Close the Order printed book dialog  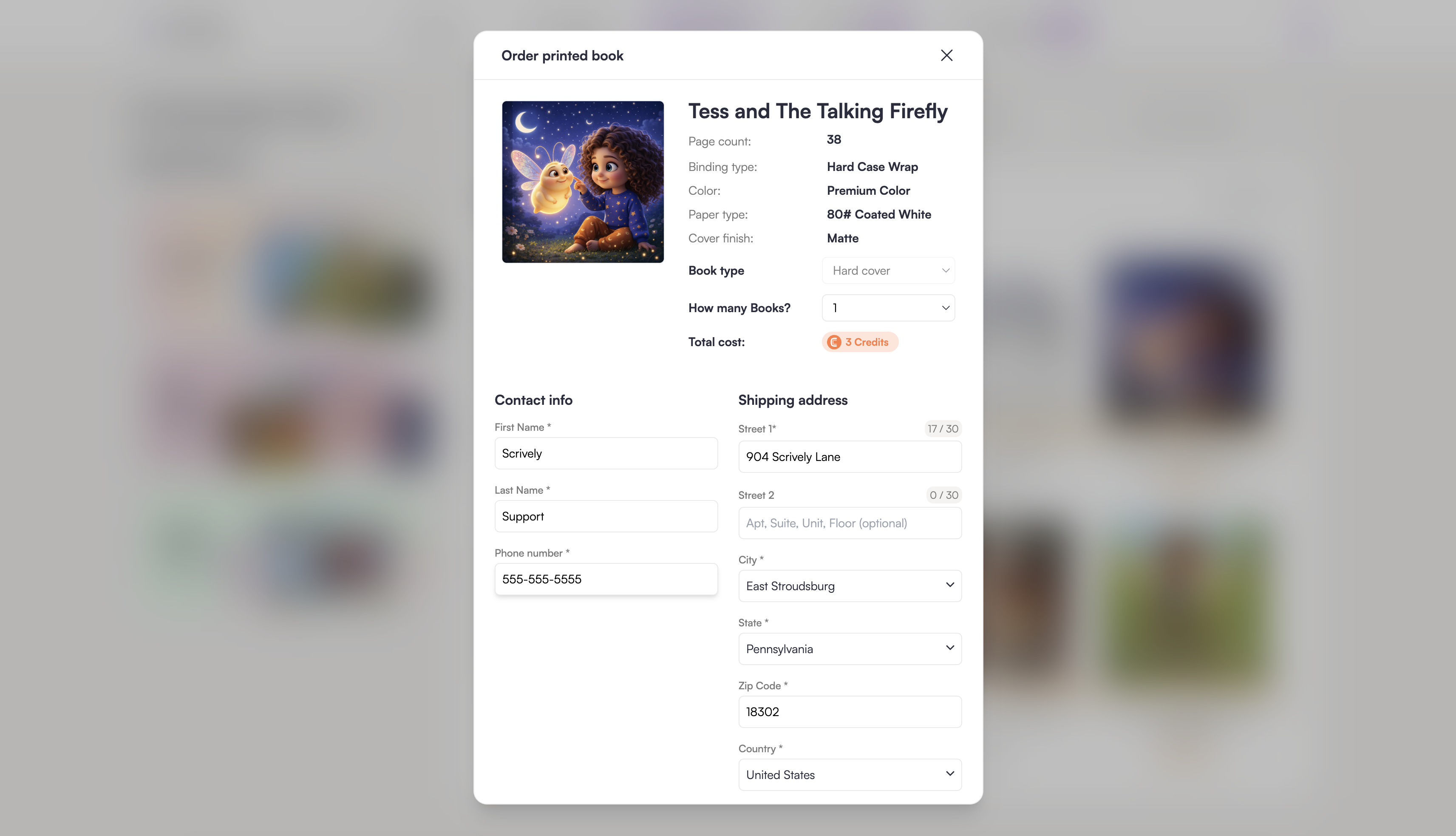(946, 55)
